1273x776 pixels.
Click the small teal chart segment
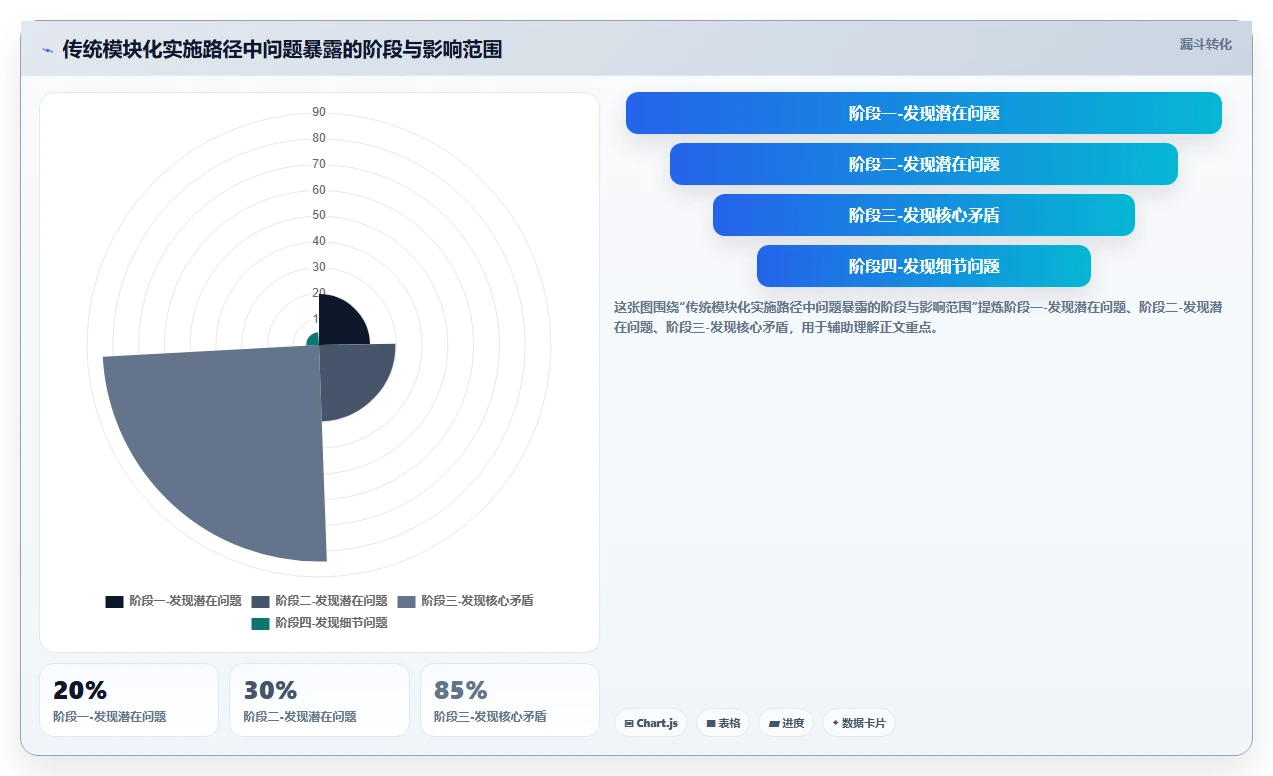pos(313,339)
